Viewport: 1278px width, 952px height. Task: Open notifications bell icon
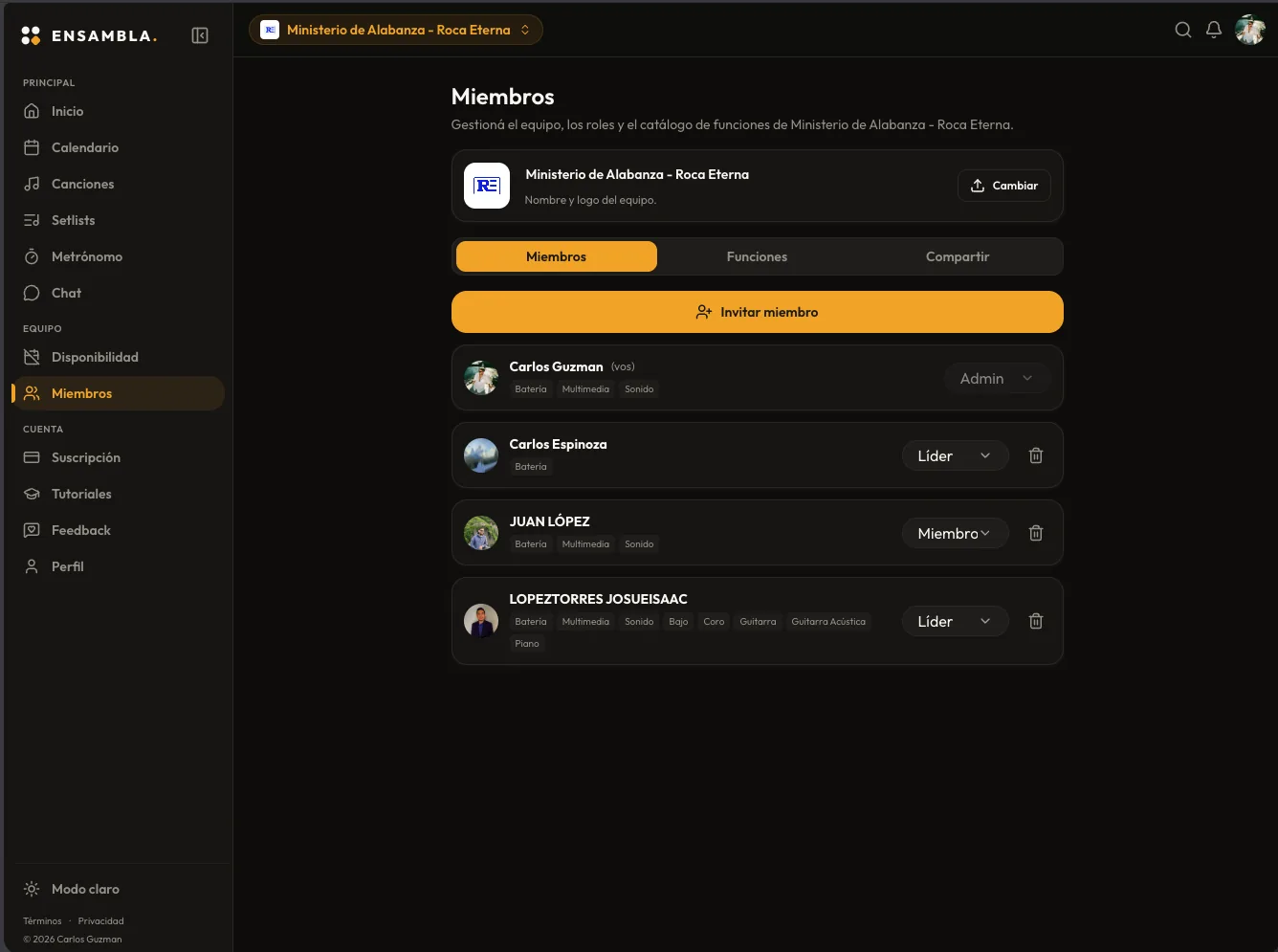point(1214,30)
